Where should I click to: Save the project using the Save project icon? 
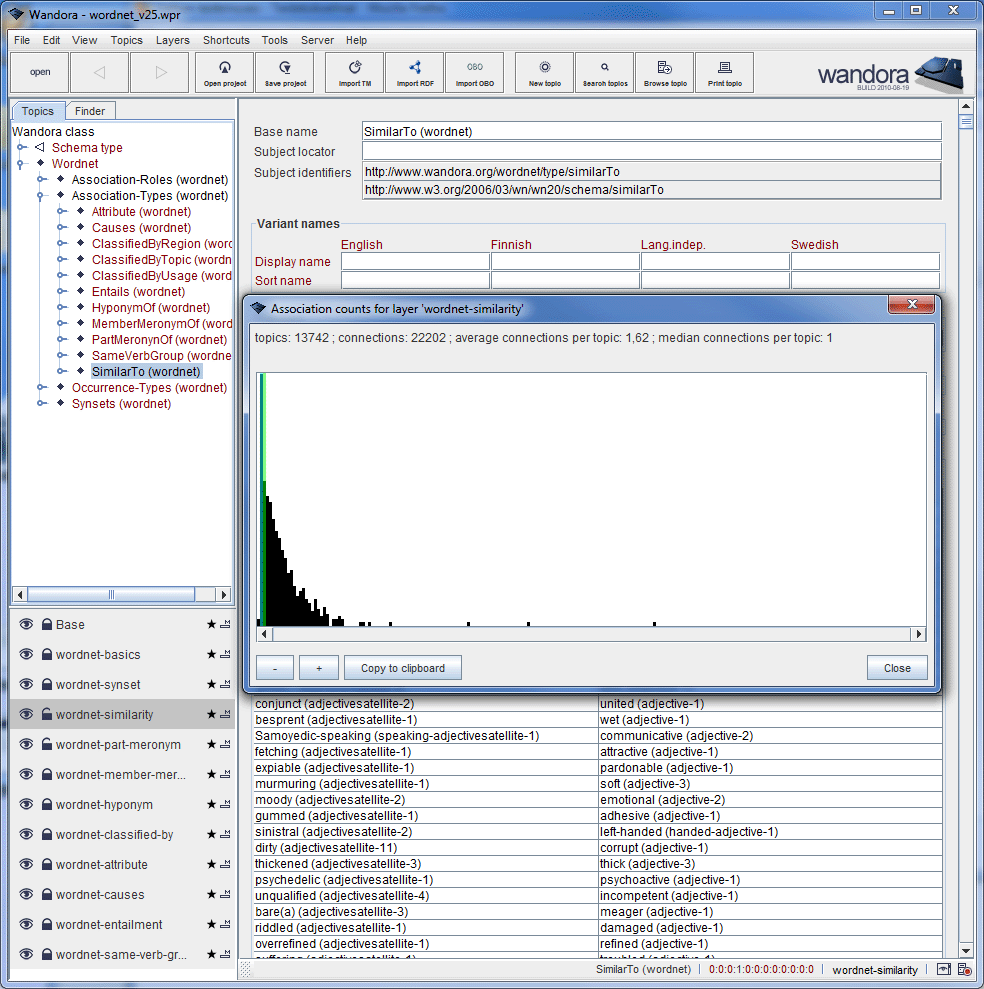284,72
